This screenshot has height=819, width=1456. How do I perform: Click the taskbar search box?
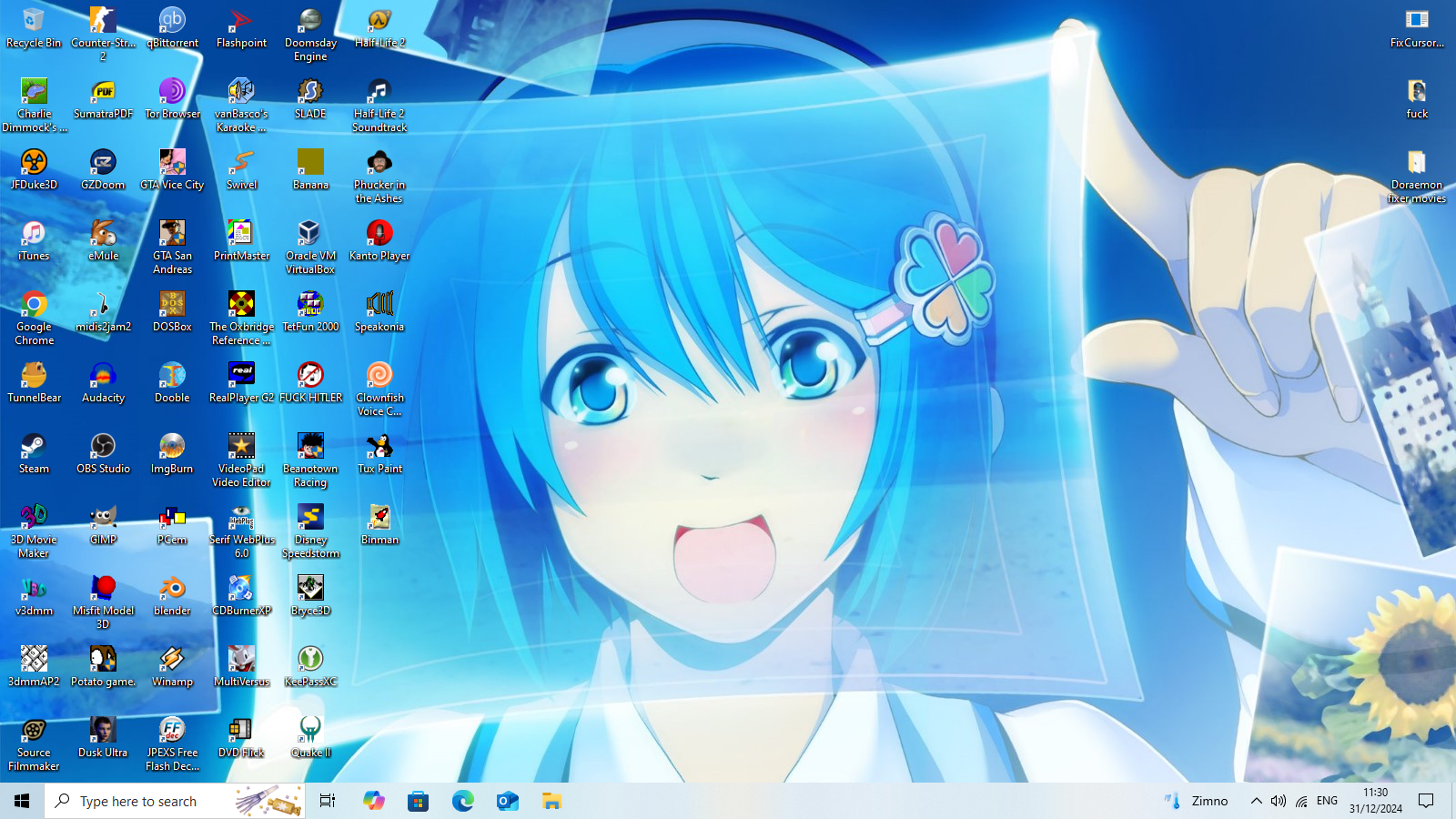click(x=175, y=801)
